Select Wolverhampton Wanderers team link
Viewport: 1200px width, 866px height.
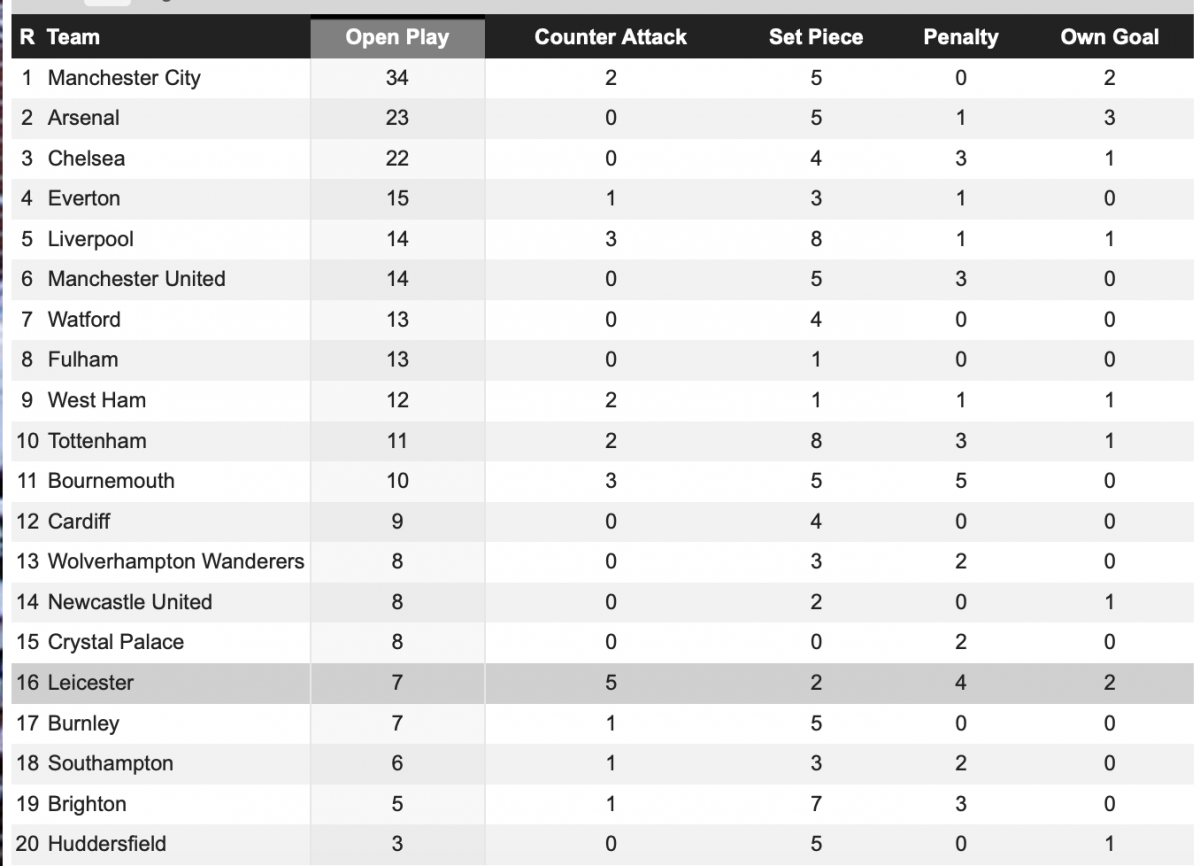(176, 561)
